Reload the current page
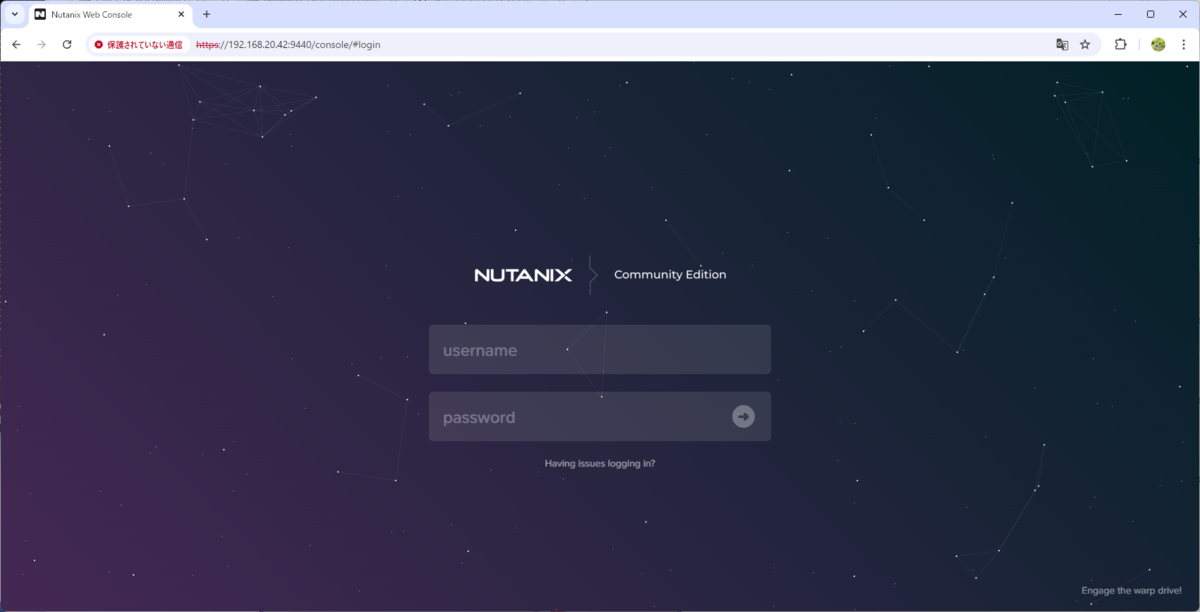The height and width of the screenshot is (612, 1200). click(67, 44)
